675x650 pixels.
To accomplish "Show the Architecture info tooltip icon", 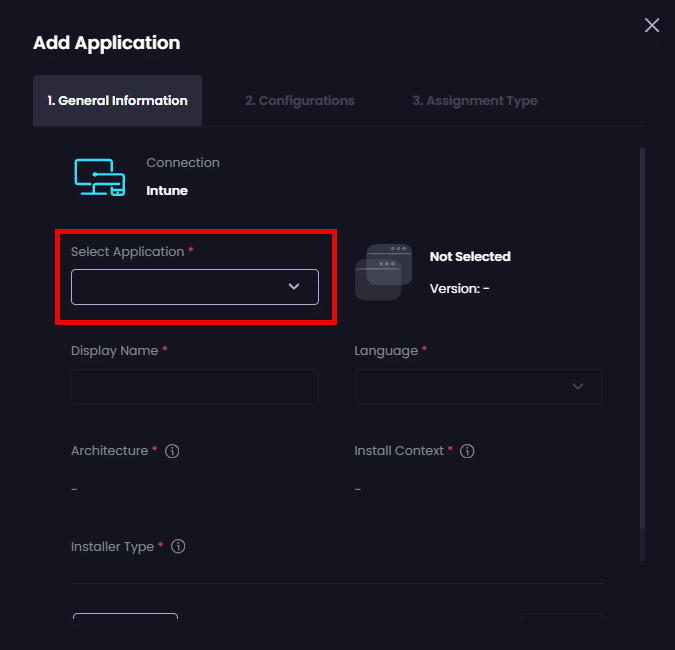I will click(x=172, y=451).
